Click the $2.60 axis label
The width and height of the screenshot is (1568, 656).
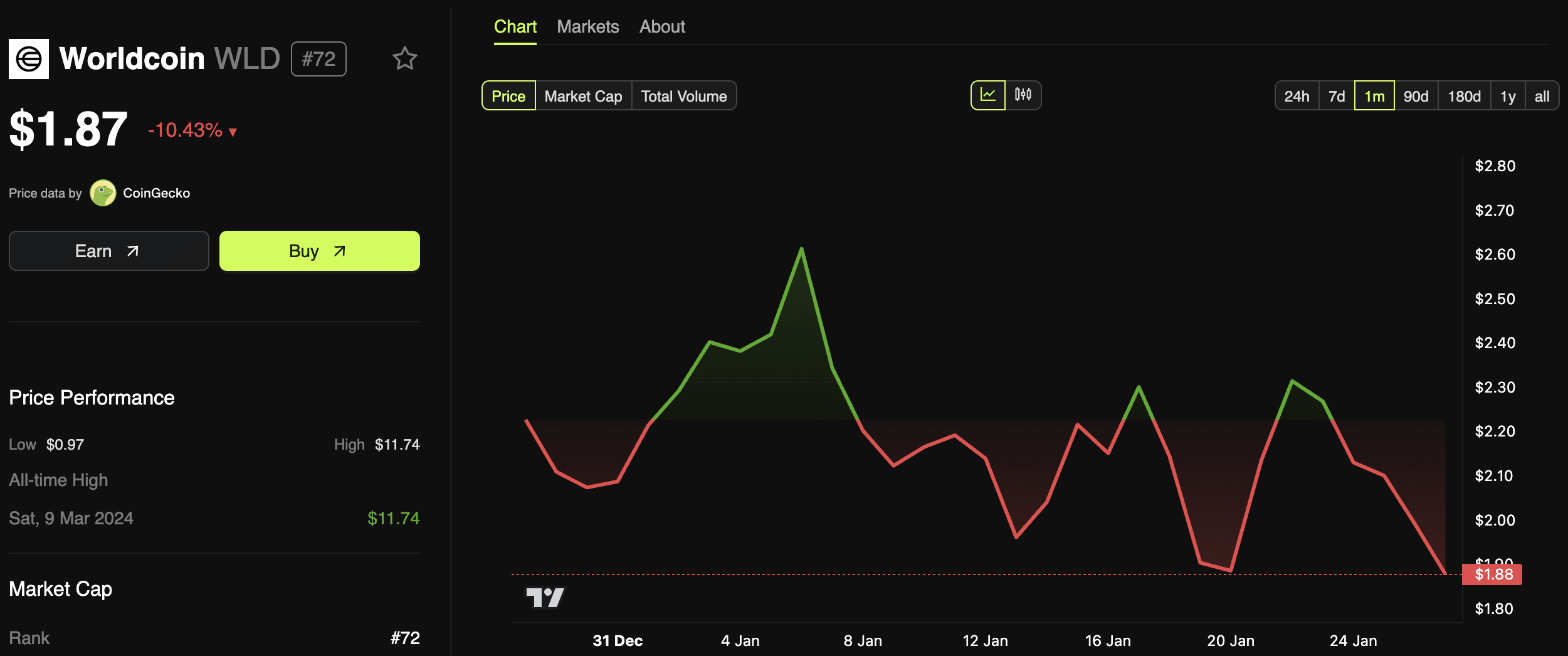click(x=1495, y=255)
